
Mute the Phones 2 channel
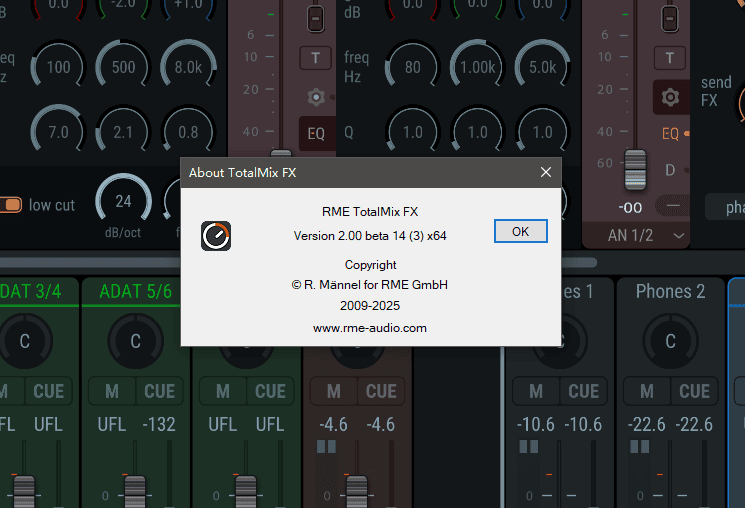tap(647, 391)
